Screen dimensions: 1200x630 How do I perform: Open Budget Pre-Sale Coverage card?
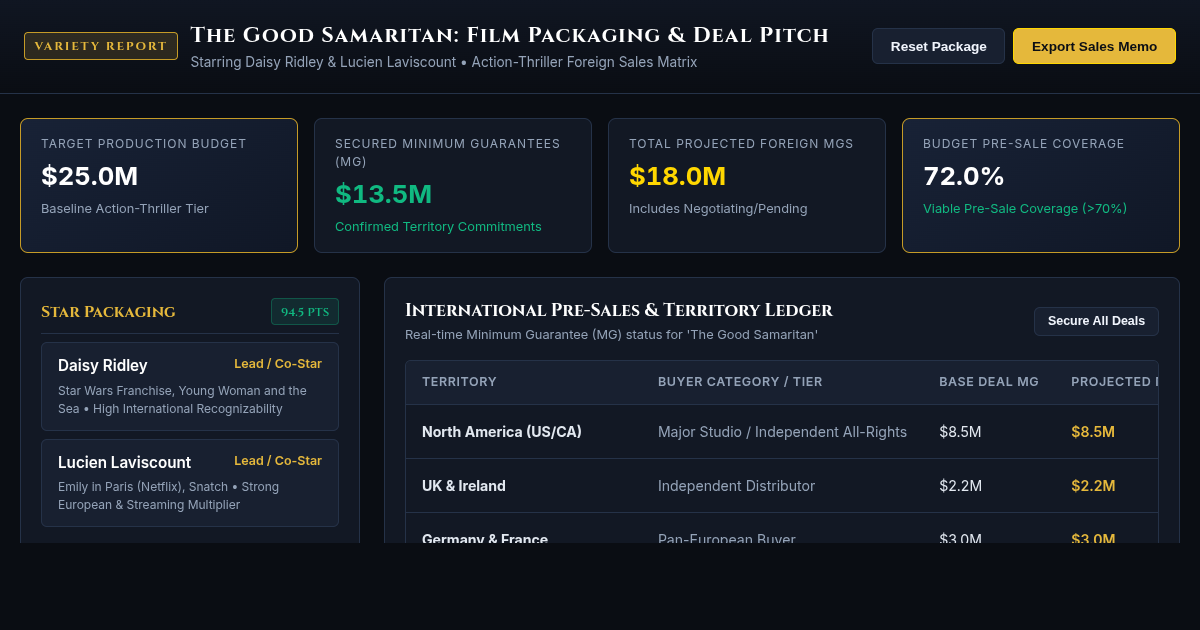pos(1041,185)
